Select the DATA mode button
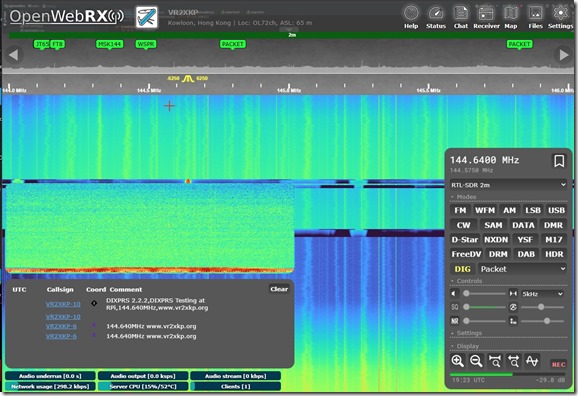Screen dimensions: 578x396 523,225
